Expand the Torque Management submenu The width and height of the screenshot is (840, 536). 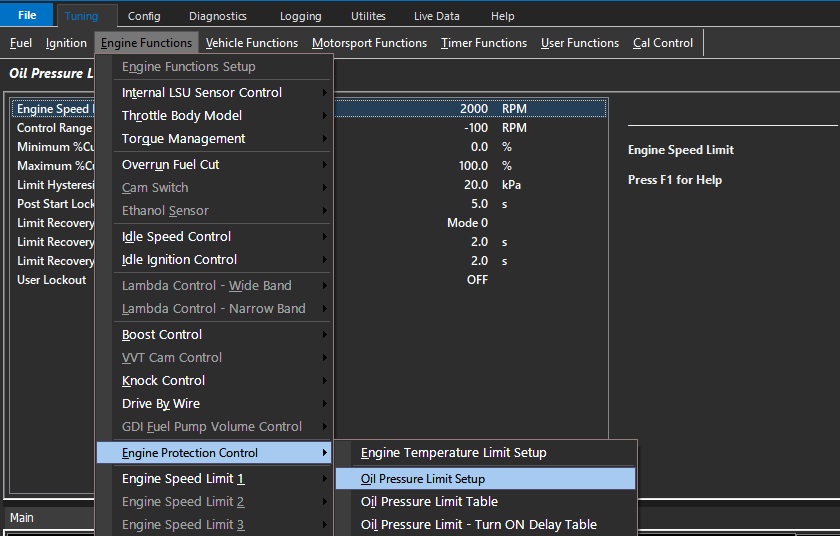pyautogui.click(x=183, y=139)
